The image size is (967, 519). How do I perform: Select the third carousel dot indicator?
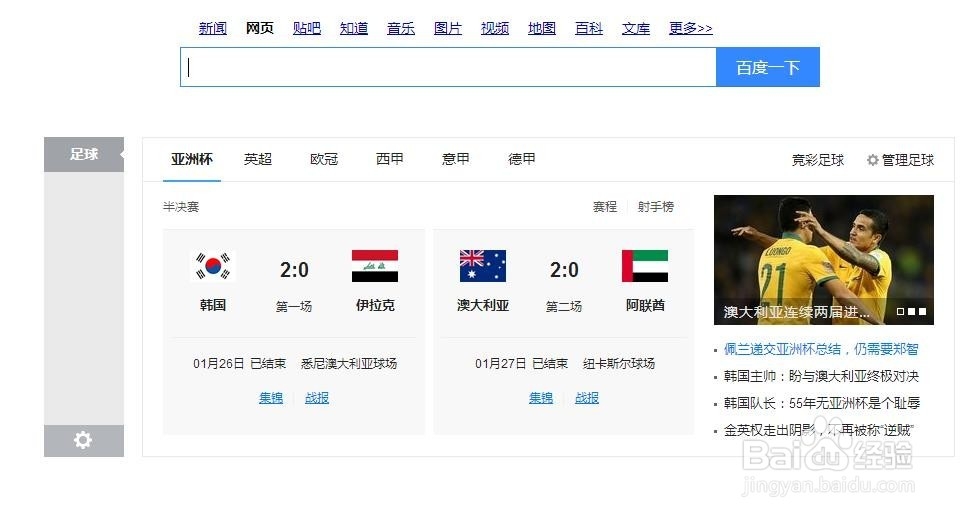click(x=923, y=312)
